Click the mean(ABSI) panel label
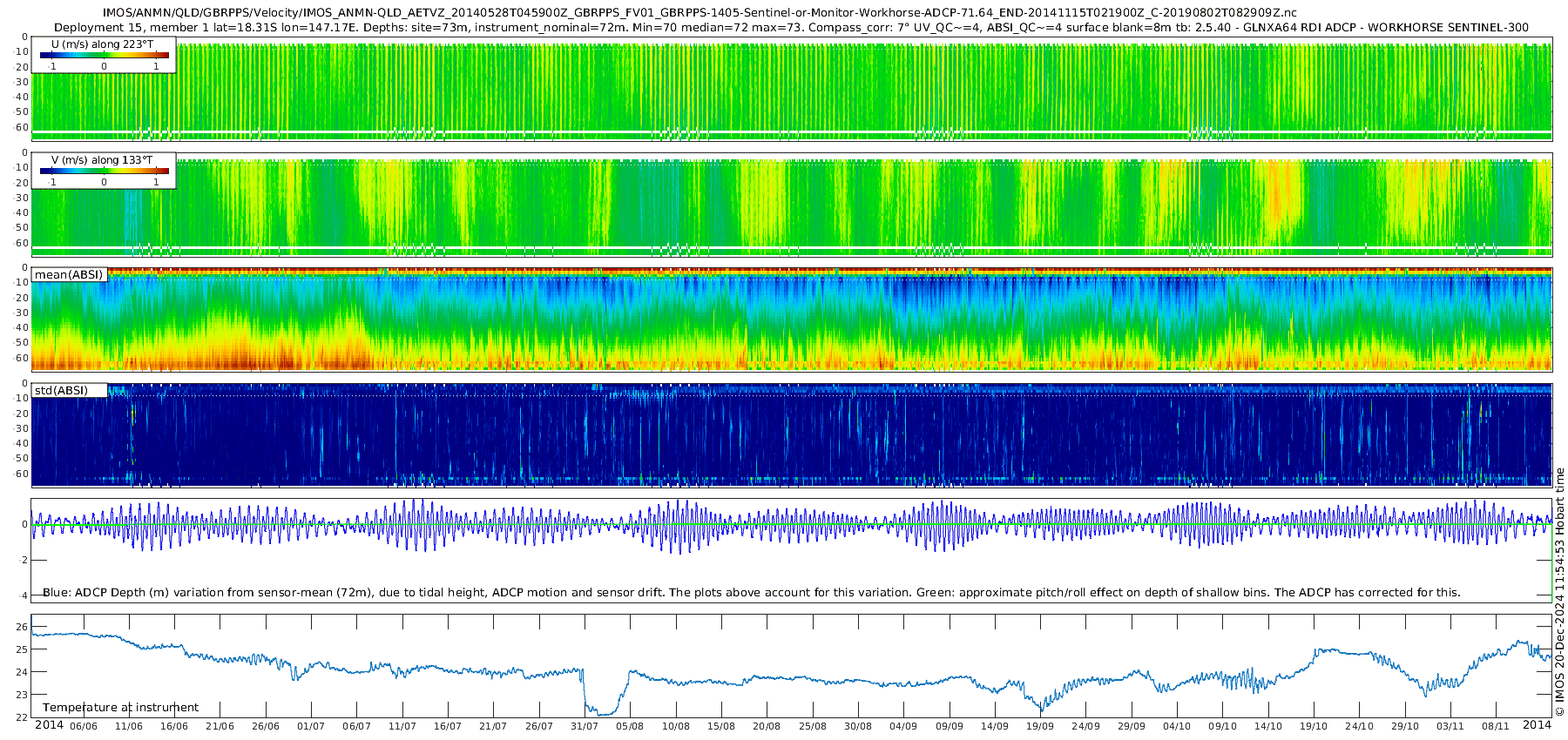1568x740 pixels. click(69, 275)
